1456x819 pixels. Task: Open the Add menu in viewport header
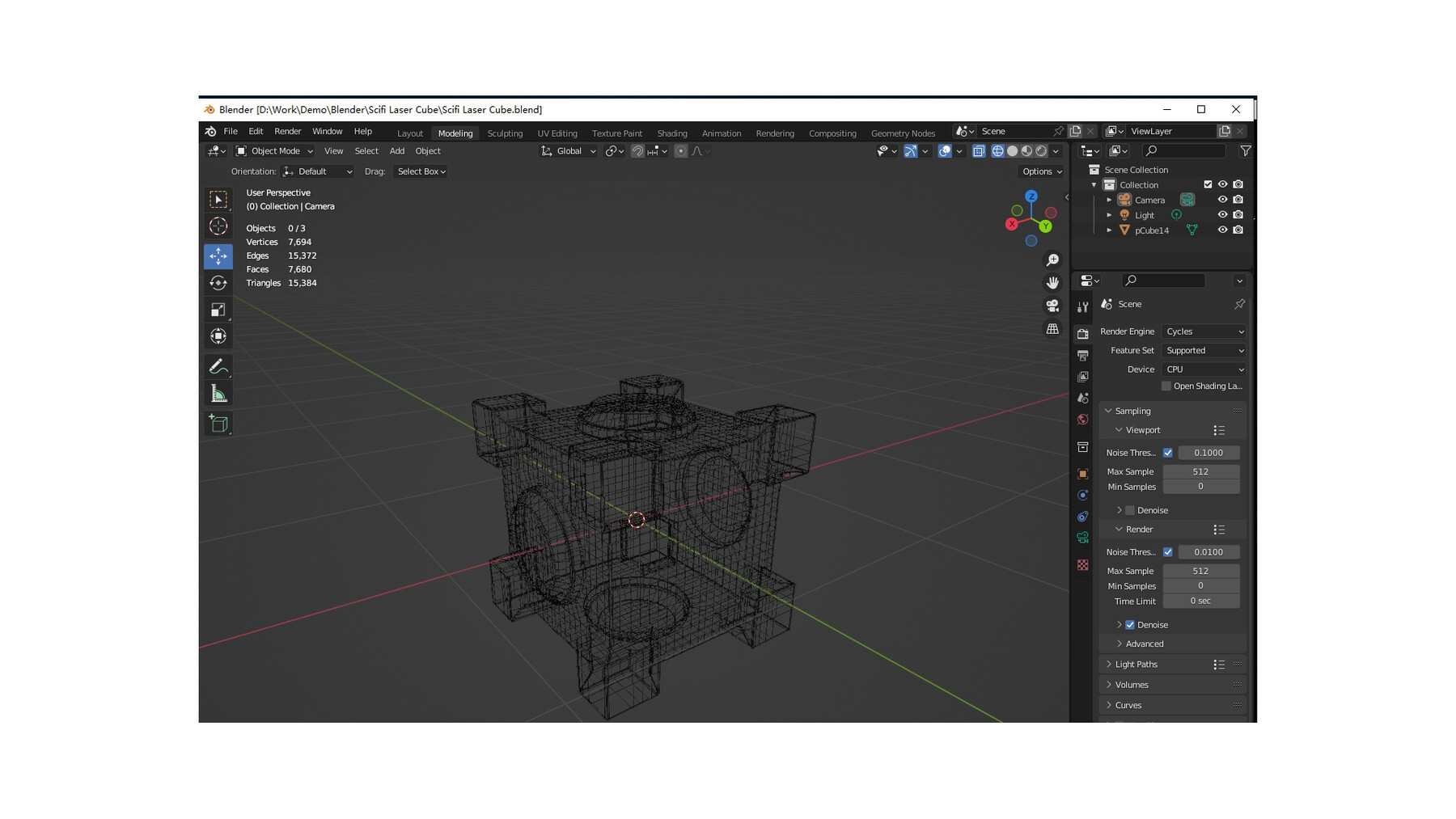click(x=396, y=151)
